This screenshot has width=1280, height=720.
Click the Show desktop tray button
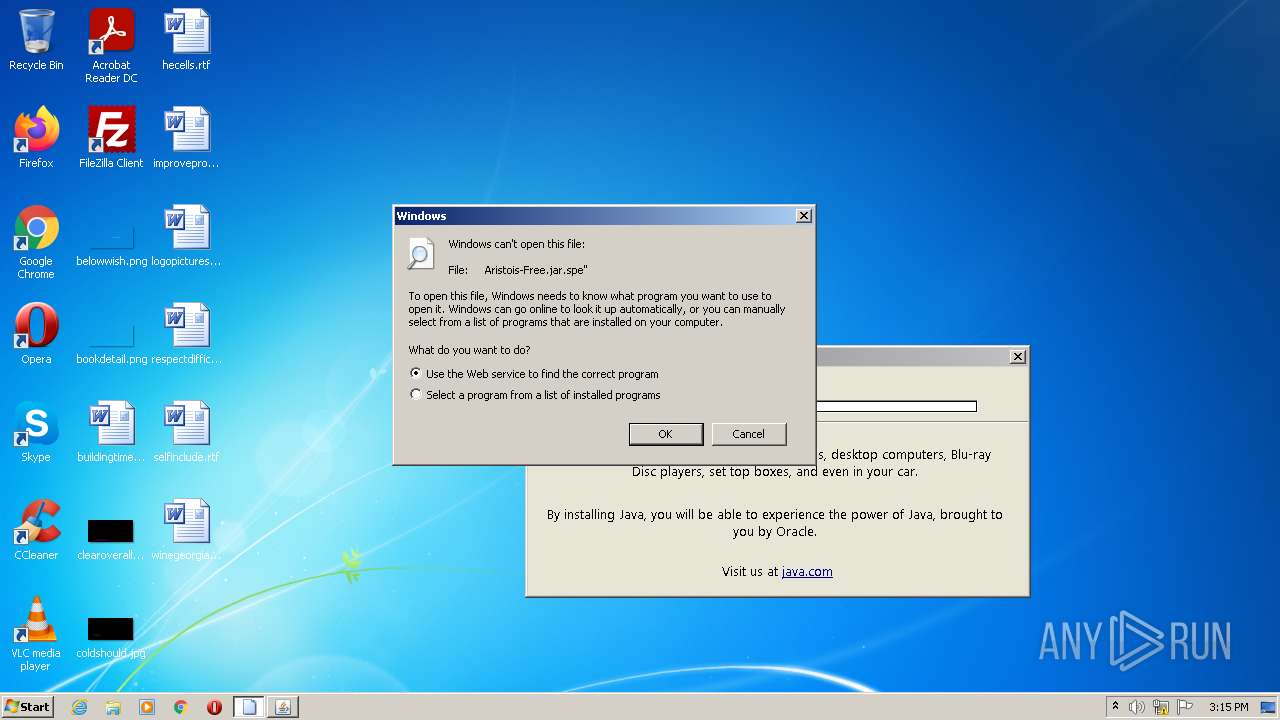point(1268,707)
